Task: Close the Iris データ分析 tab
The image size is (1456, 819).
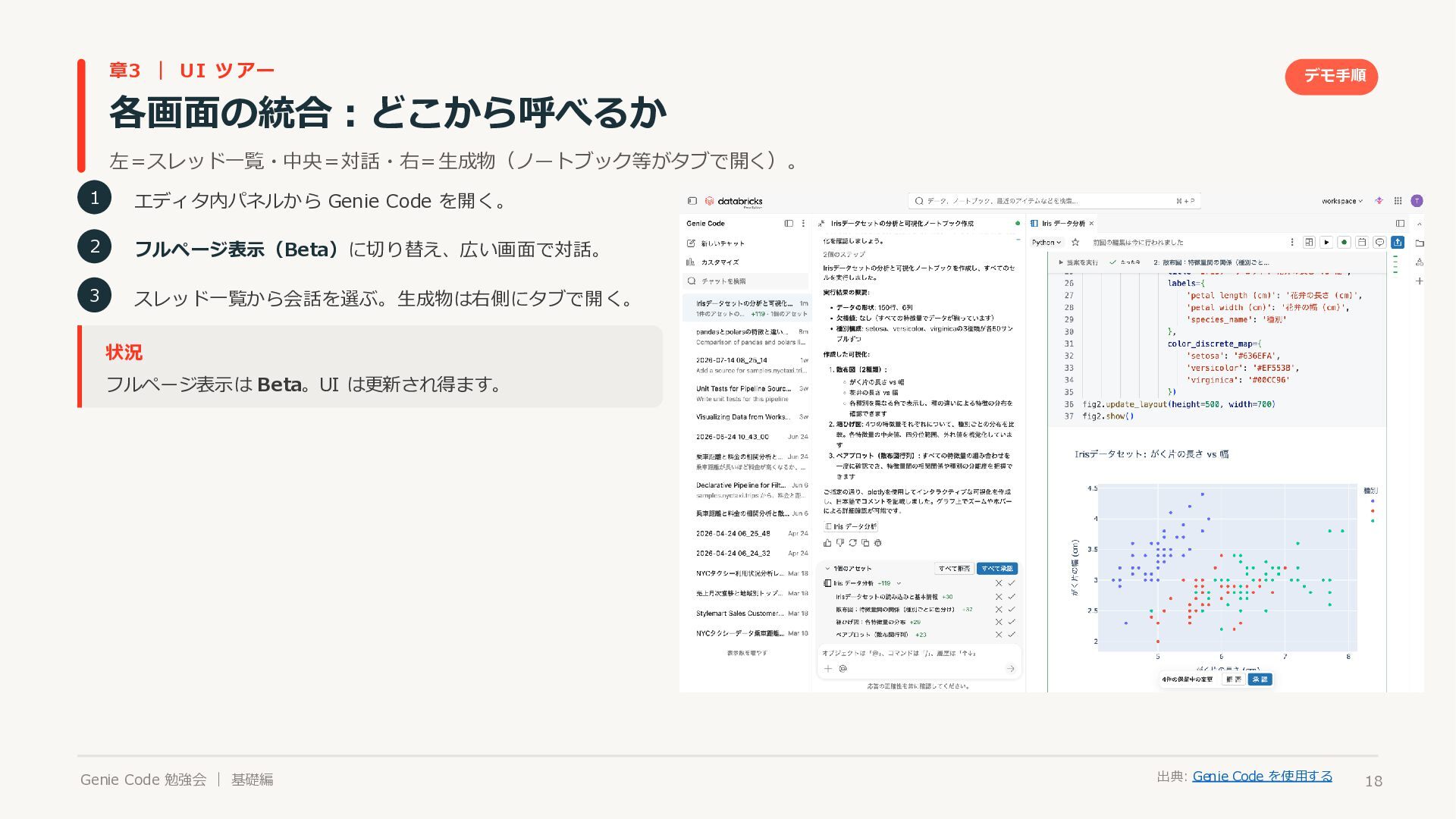Action: [x=1091, y=224]
